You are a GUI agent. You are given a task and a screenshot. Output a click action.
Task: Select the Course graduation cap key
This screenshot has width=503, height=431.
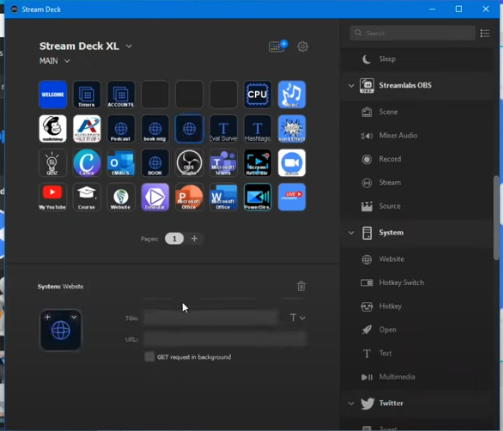pos(87,197)
